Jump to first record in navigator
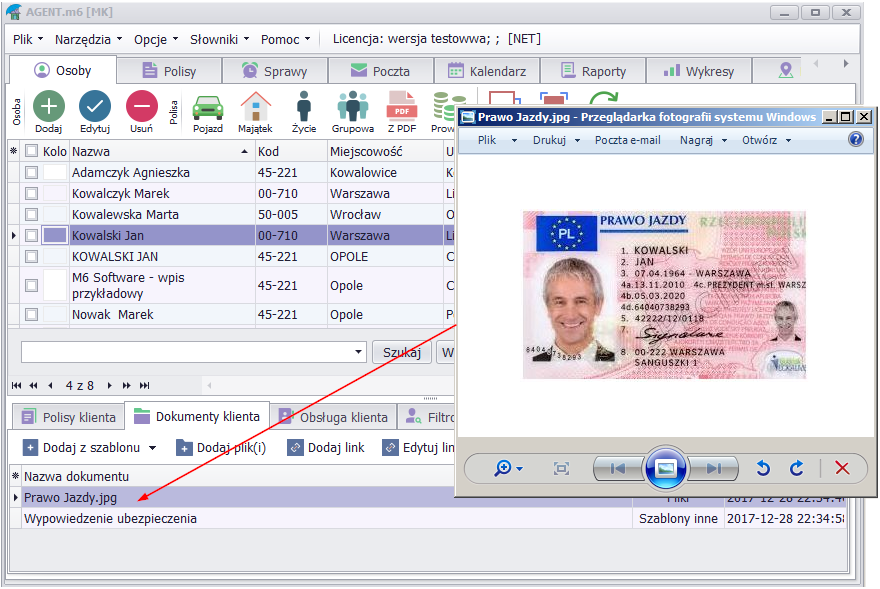 [x=16, y=386]
